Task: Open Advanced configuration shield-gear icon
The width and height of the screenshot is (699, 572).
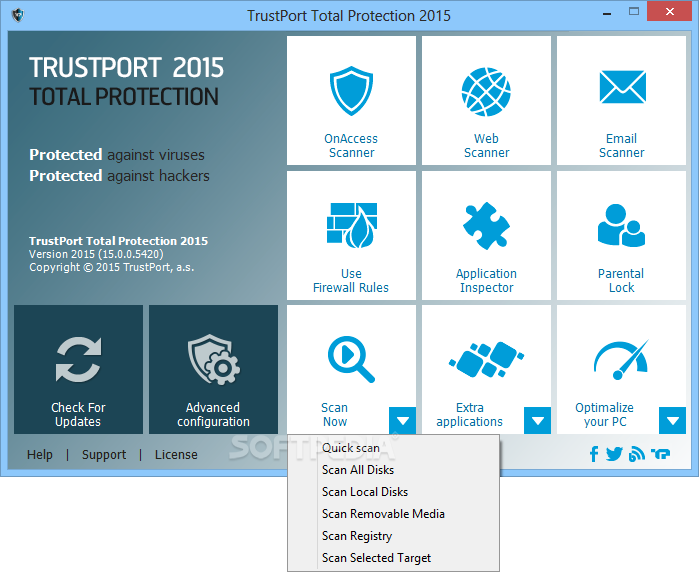Action: tap(214, 359)
